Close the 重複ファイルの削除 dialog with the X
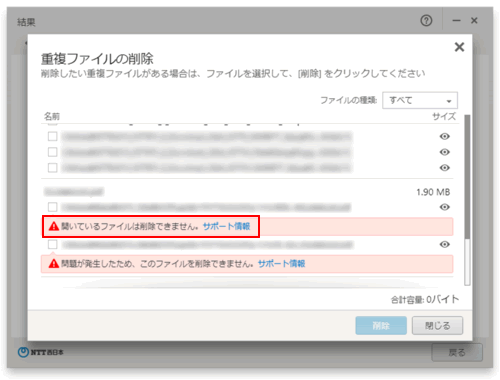 (x=459, y=47)
